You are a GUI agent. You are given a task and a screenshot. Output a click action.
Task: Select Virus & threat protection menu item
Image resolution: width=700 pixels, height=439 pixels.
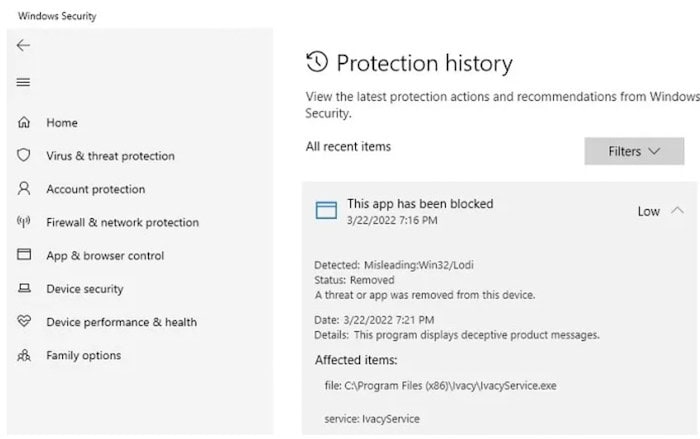(110, 156)
